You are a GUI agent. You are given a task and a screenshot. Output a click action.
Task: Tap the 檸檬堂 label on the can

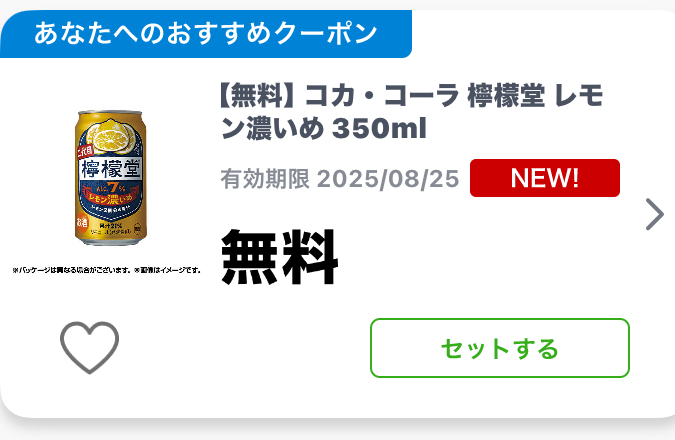coord(111,169)
